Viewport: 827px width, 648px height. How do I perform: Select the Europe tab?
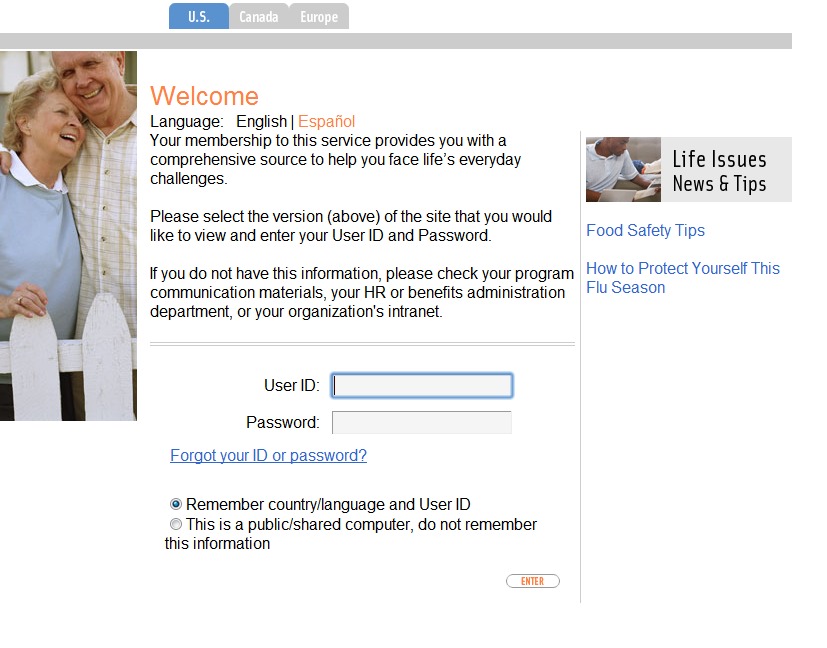319,16
